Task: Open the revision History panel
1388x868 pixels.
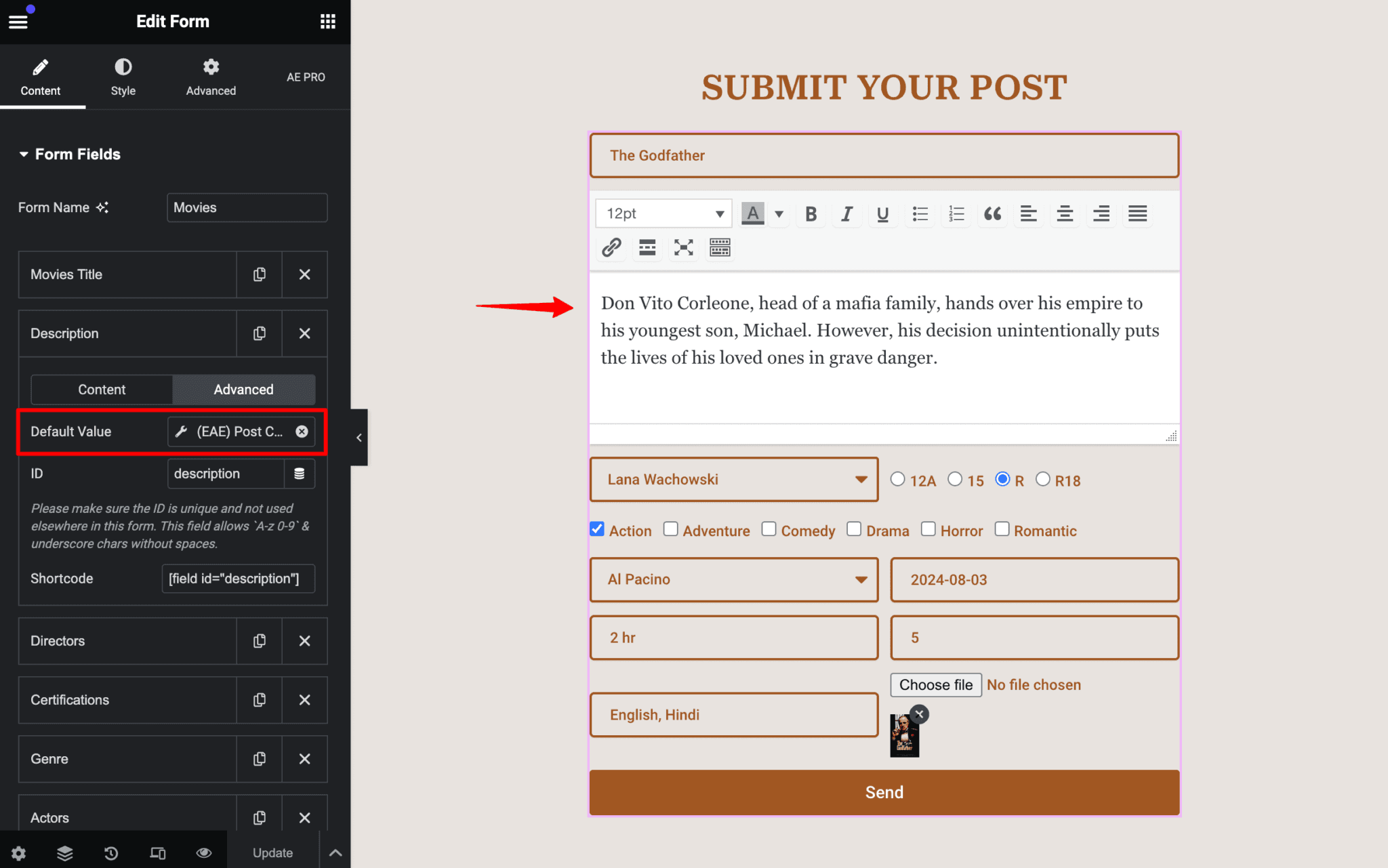Action: pyautogui.click(x=111, y=853)
